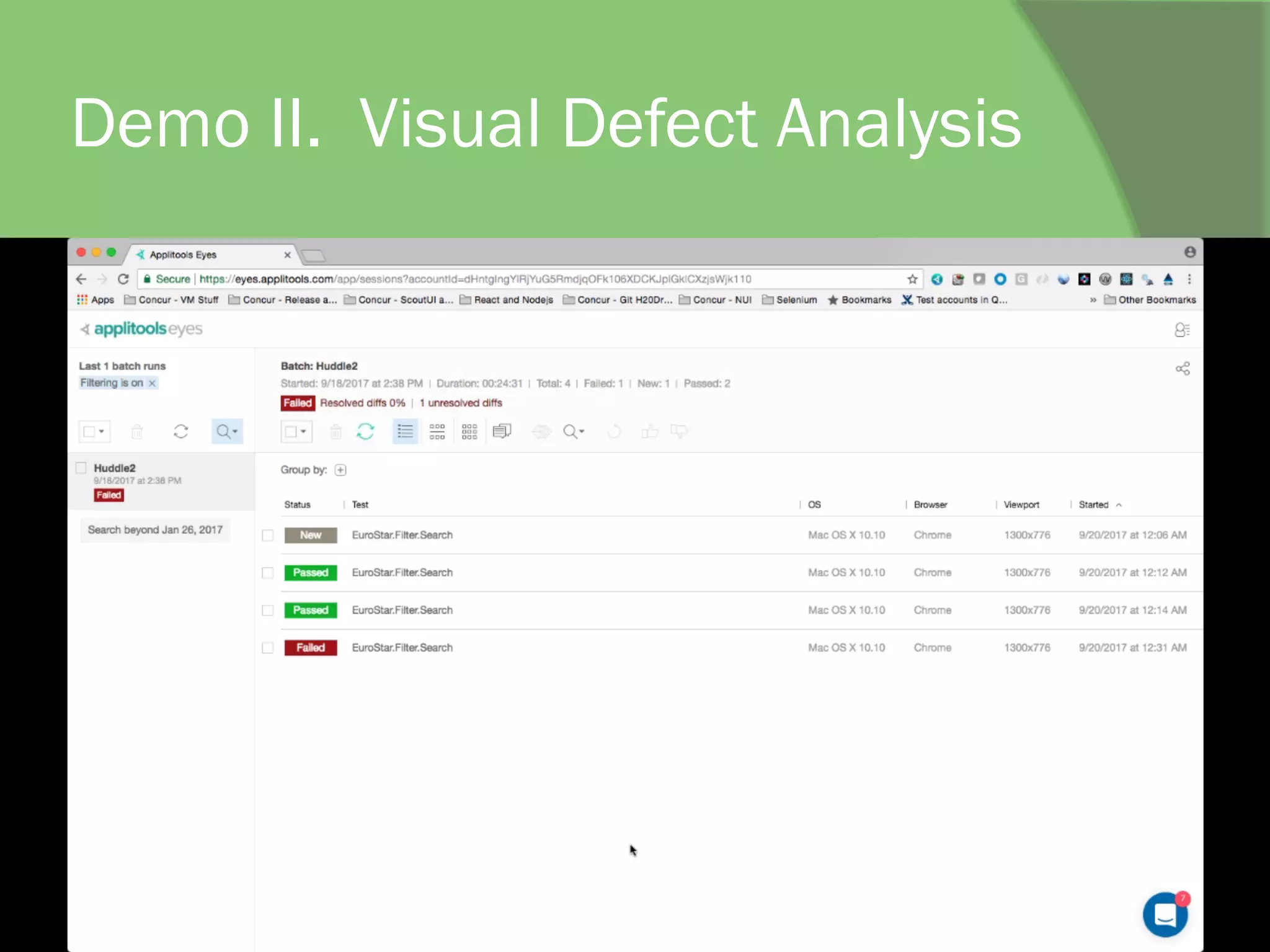
Task: Sort tests by Viewport column header
Action: coord(1021,505)
